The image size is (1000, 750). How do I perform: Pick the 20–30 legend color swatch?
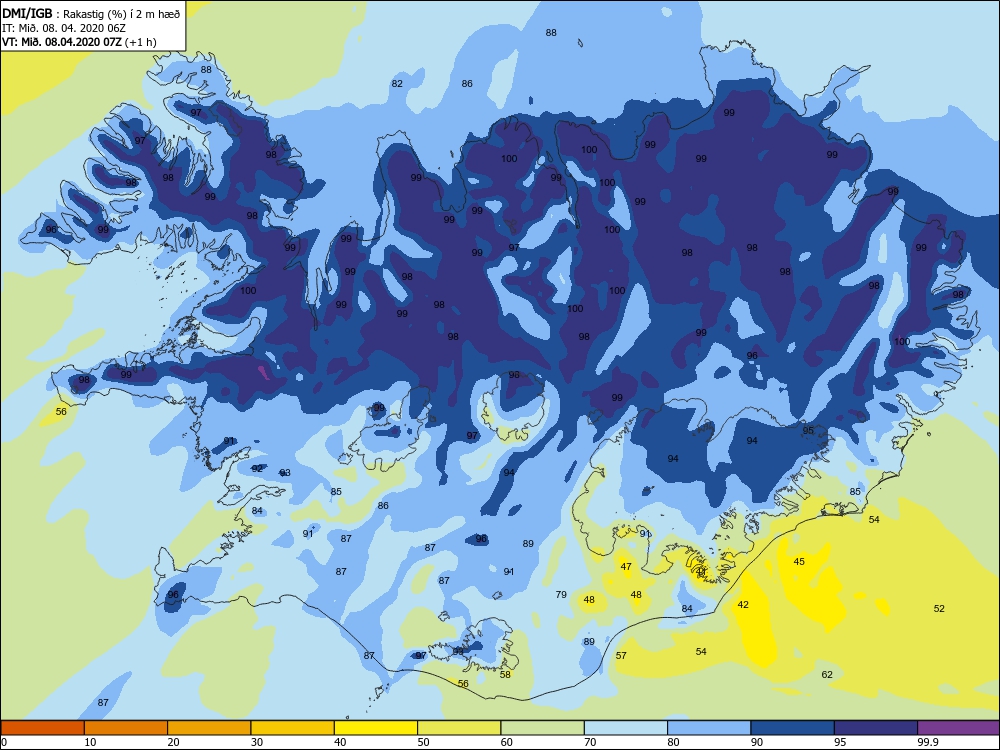click(x=209, y=728)
